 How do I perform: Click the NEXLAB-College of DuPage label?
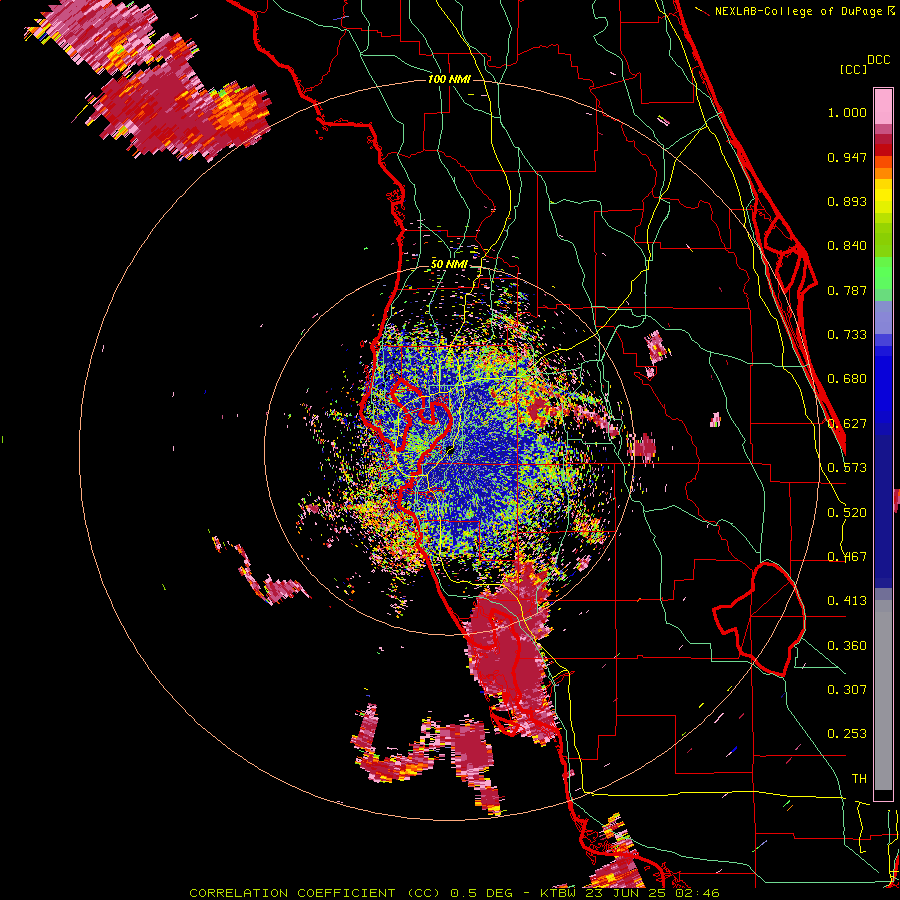pyautogui.click(x=798, y=11)
